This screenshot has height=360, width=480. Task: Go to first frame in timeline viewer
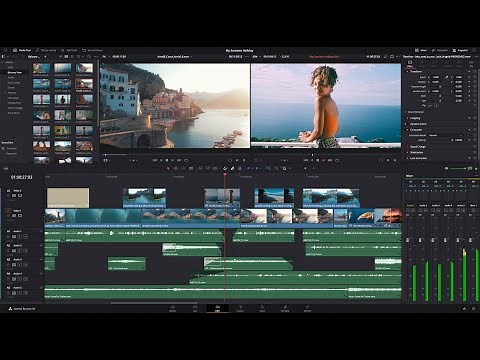306,160
